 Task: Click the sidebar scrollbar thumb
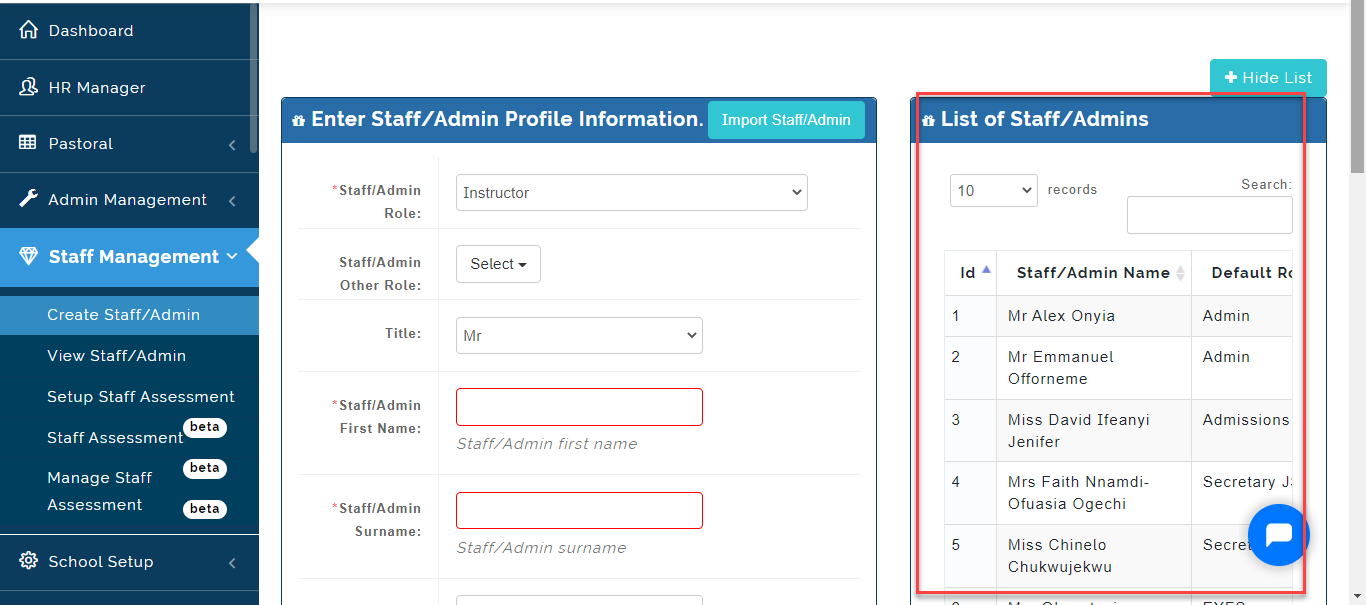pyautogui.click(x=254, y=78)
